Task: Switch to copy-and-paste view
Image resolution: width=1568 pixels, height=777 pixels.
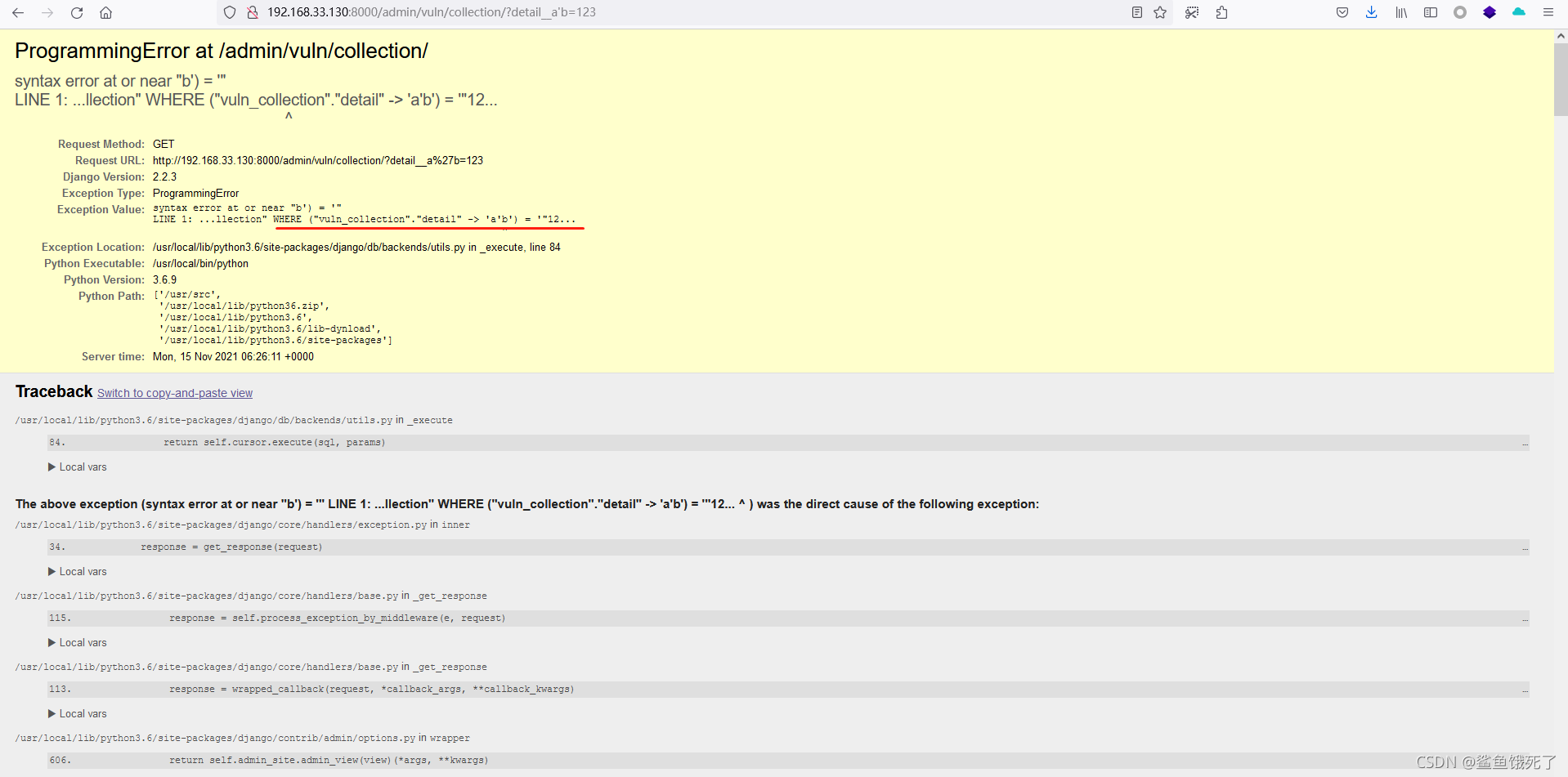Action: [175, 393]
